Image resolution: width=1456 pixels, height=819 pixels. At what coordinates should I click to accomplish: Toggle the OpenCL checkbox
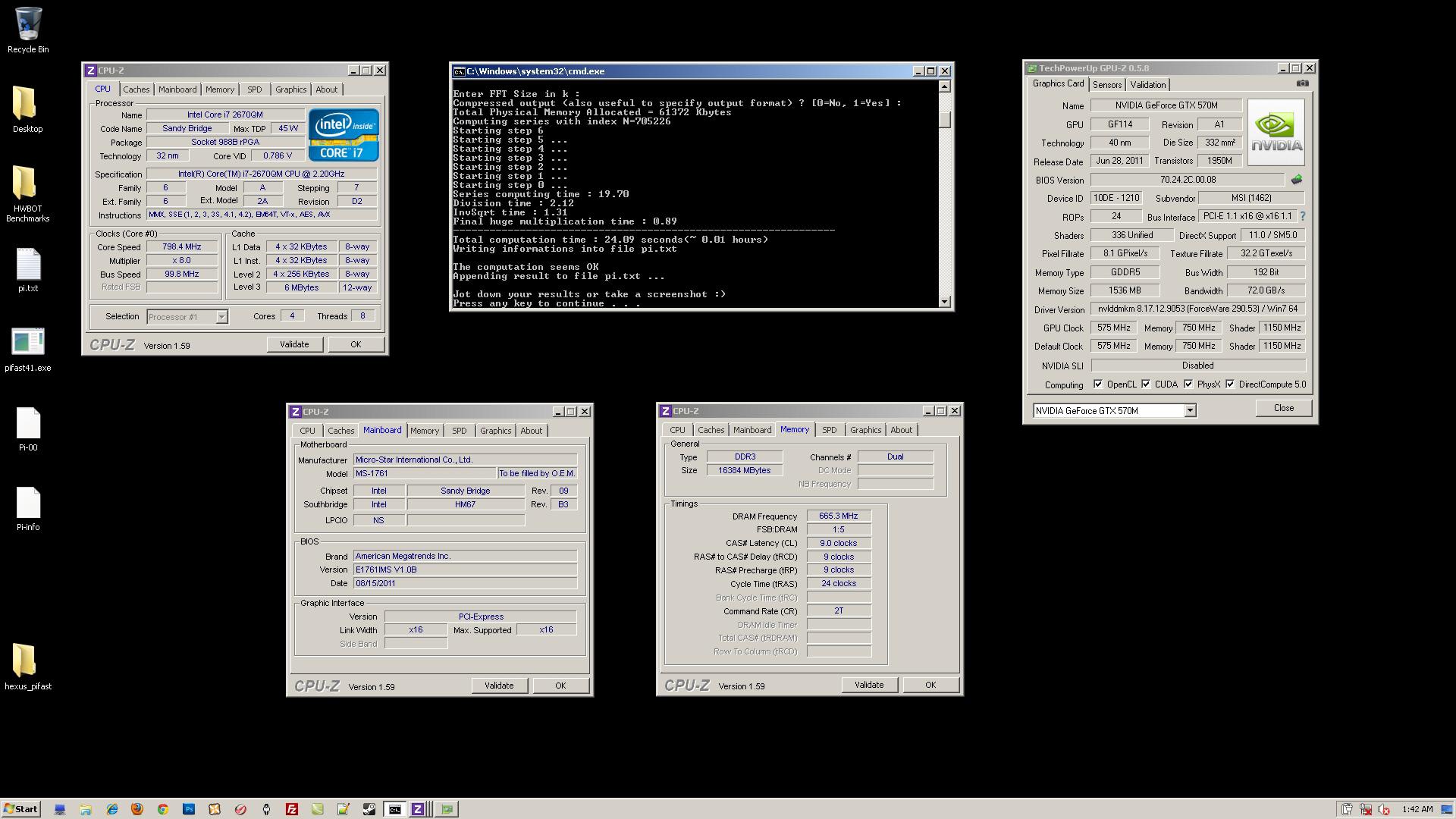pos(1098,384)
